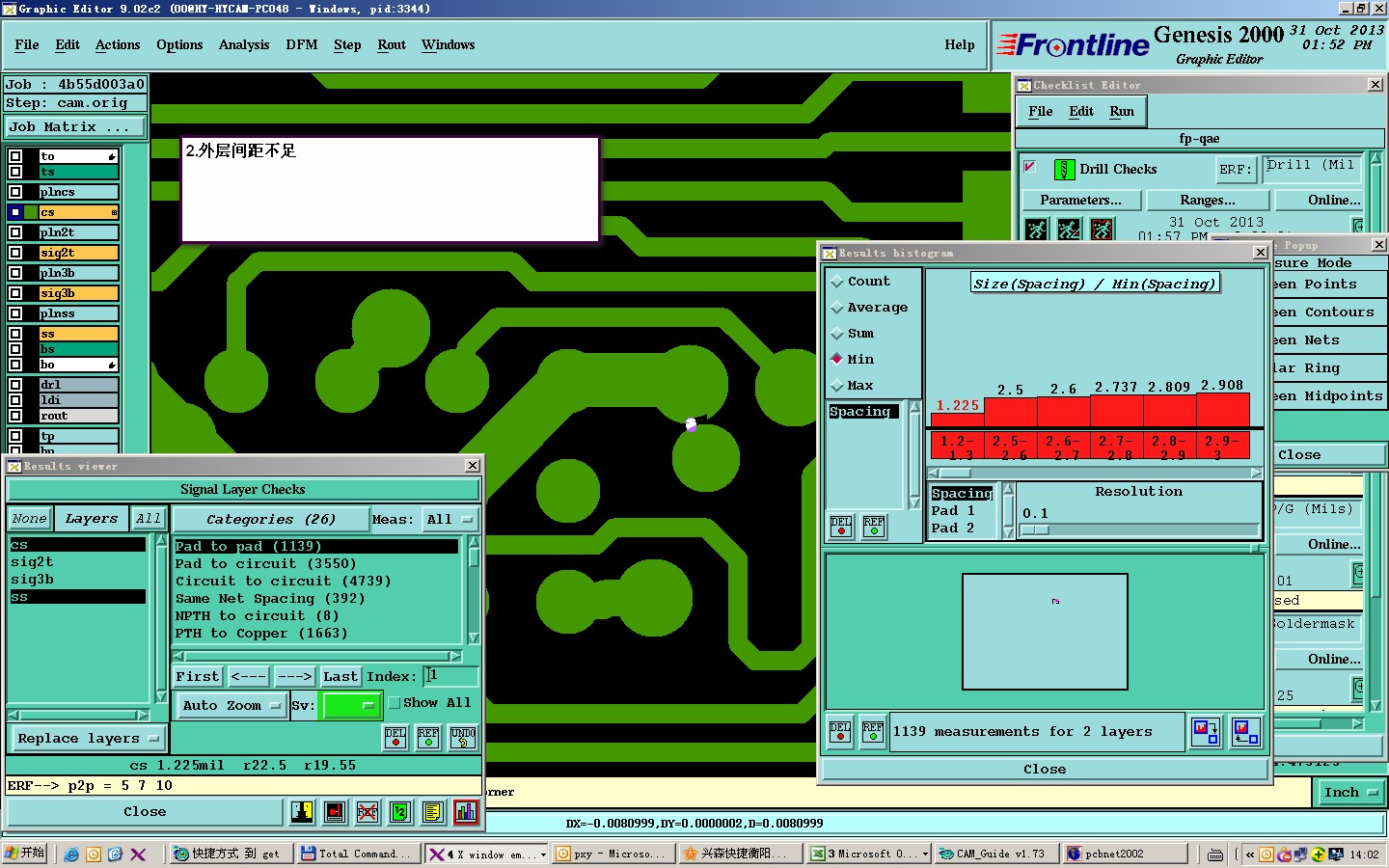Viewport: 1389px width, 868px height.
Task: Click the first histogram transfer icon, bottom right
Action: pos(1206,732)
